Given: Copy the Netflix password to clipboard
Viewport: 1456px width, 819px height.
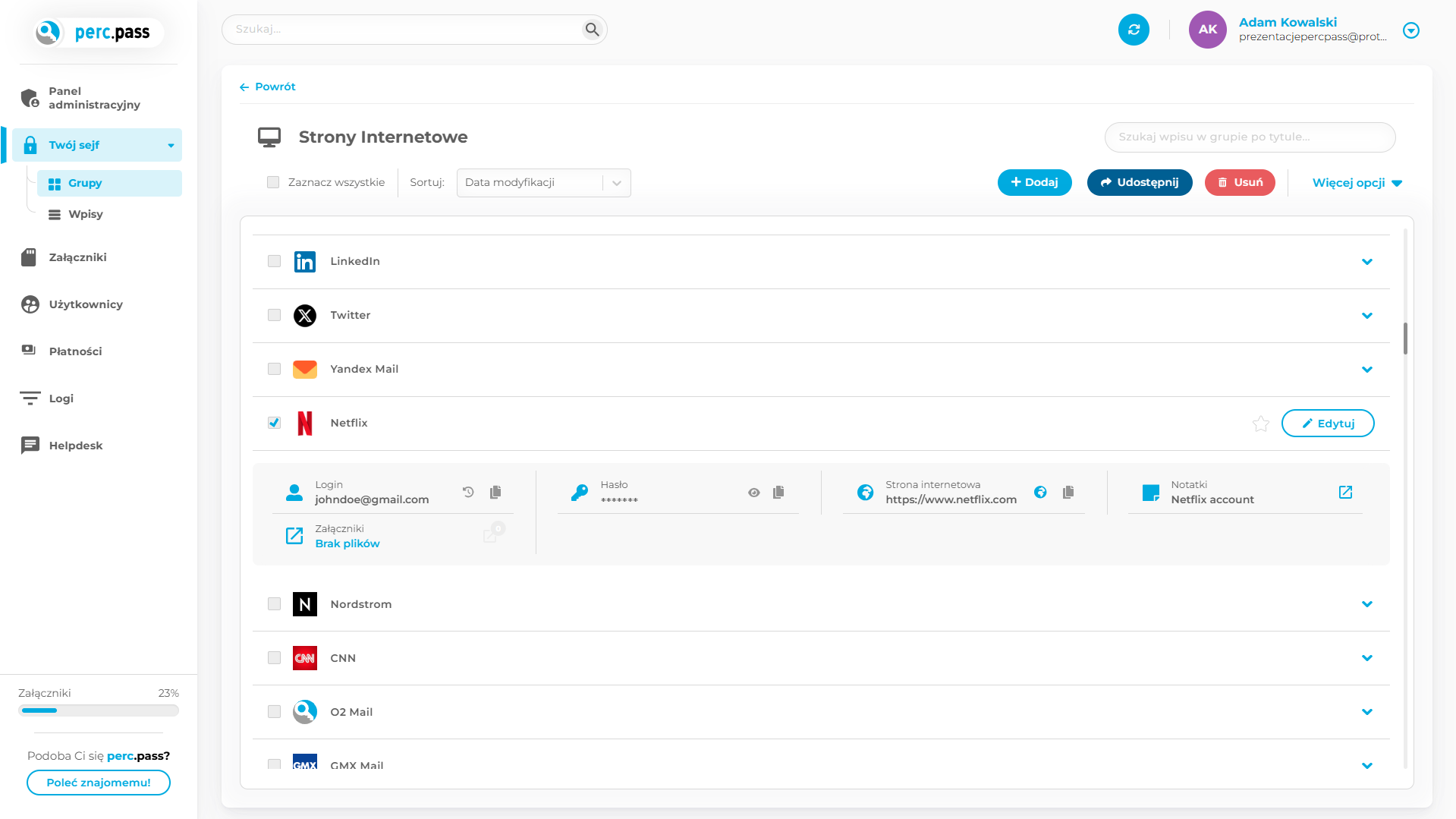Looking at the screenshot, I should click(x=778, y=493).
